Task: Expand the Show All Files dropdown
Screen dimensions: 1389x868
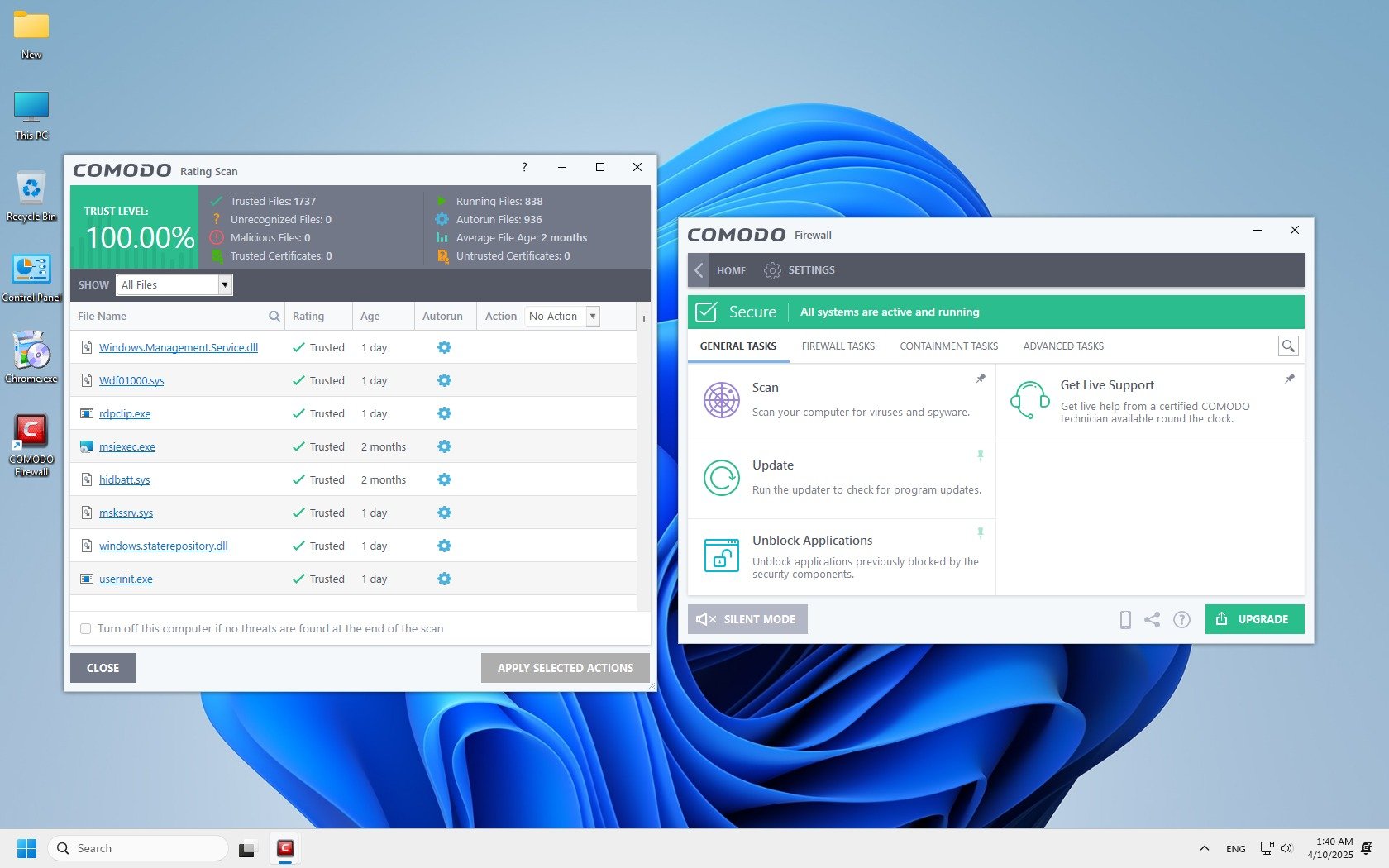Action: [224, 285]
